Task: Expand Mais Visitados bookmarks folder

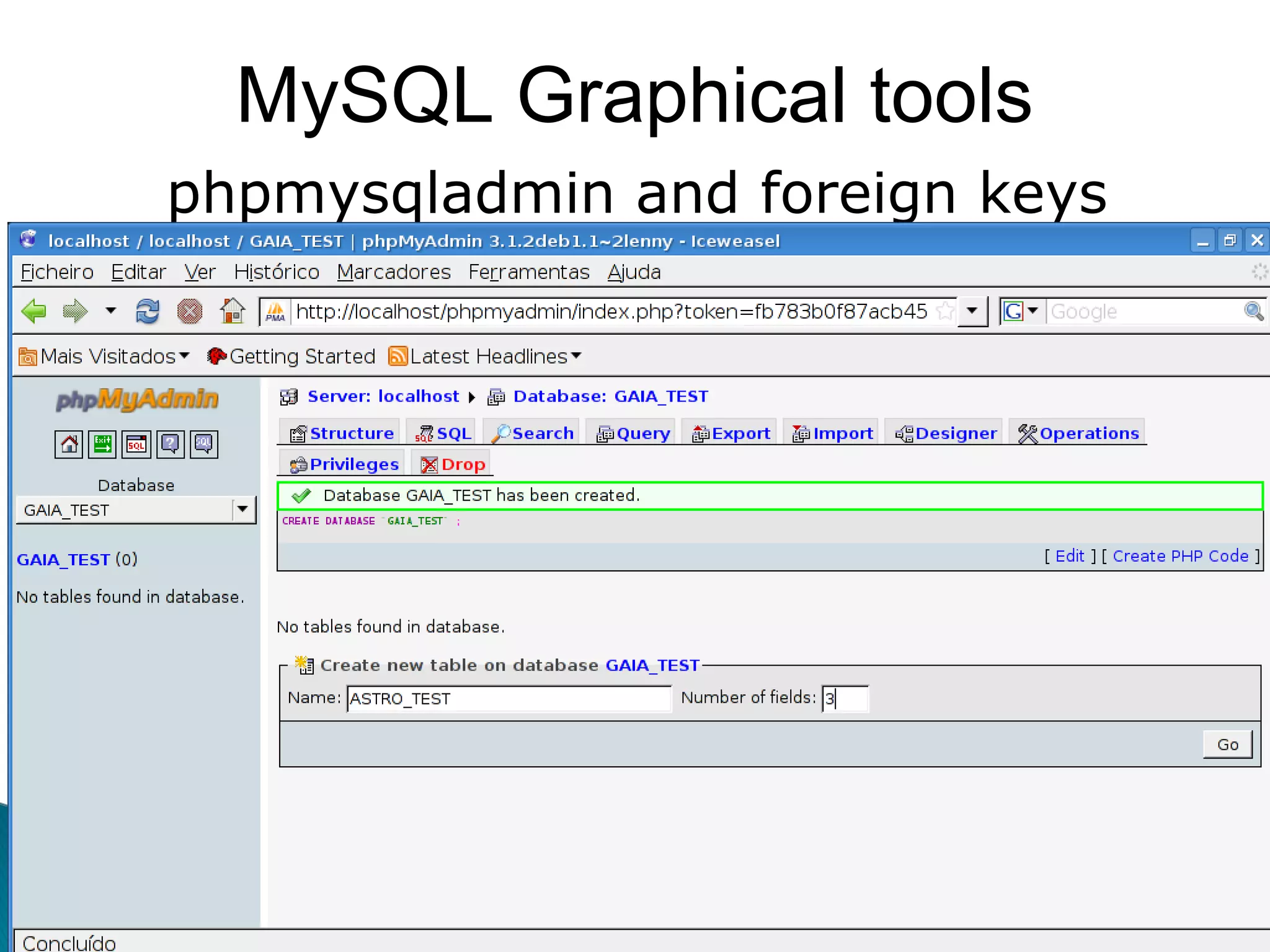Action: 104,356
